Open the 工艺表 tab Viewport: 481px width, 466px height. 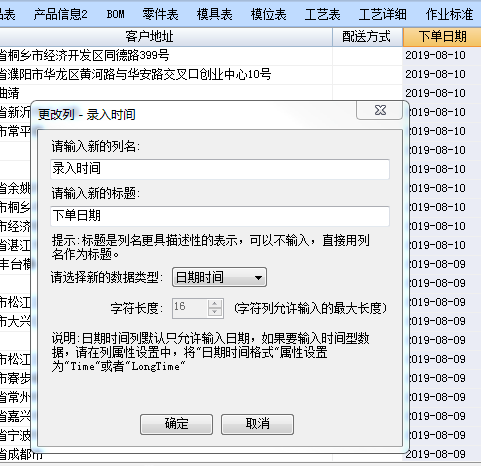tap(322, 14)
